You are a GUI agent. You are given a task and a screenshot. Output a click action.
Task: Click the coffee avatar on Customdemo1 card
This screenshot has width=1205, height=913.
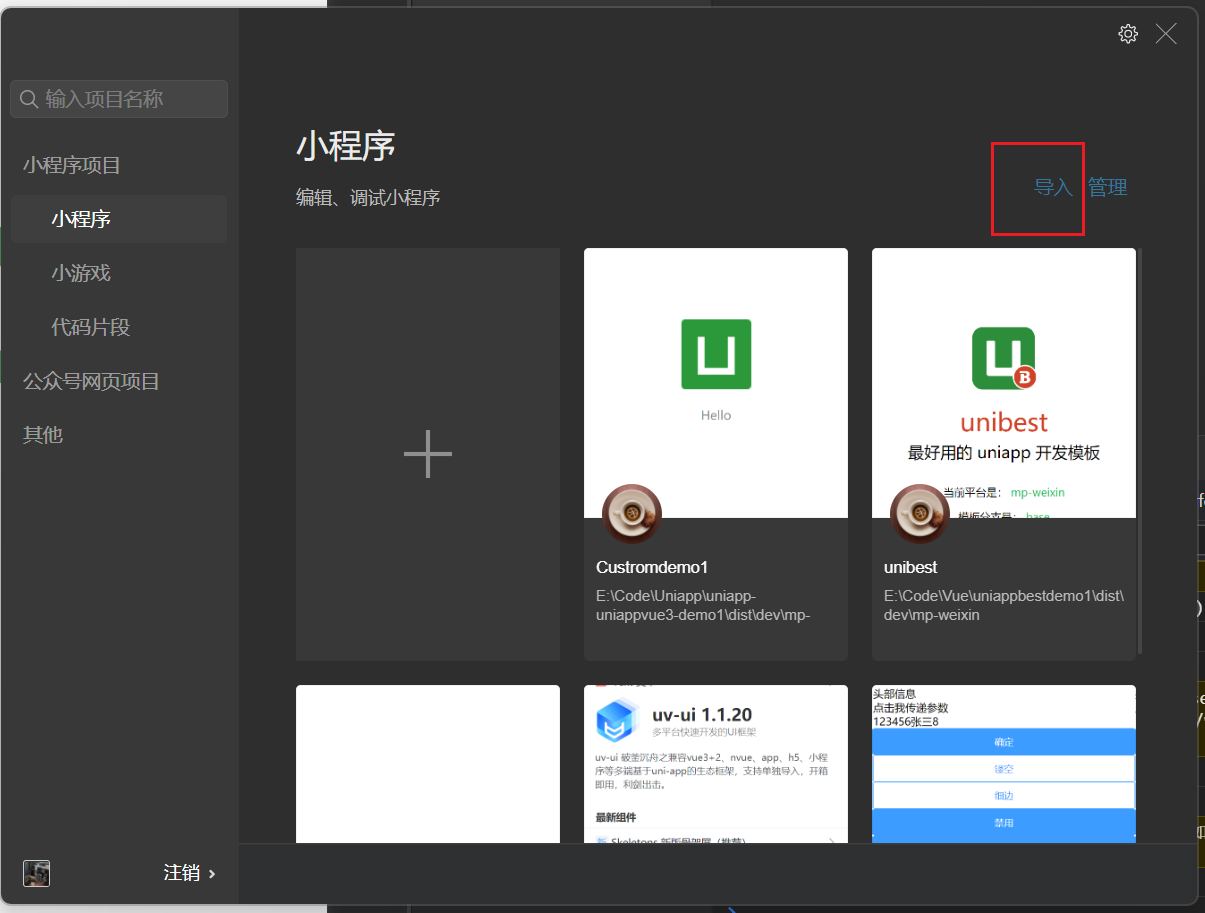click(x=631, y=514)
